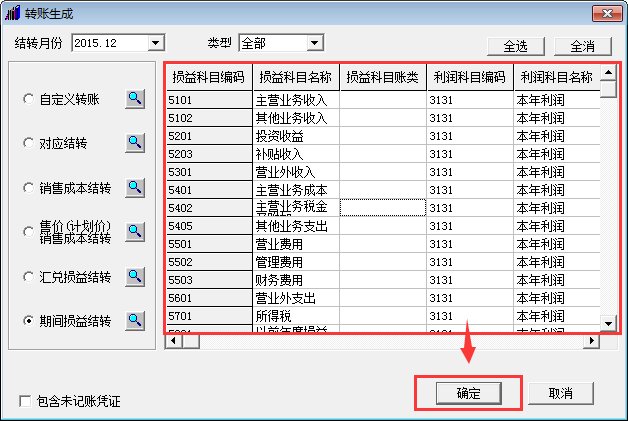Click vertical scrollbar down arrow
Screen dimensions: 628x421
coord(608,324)
